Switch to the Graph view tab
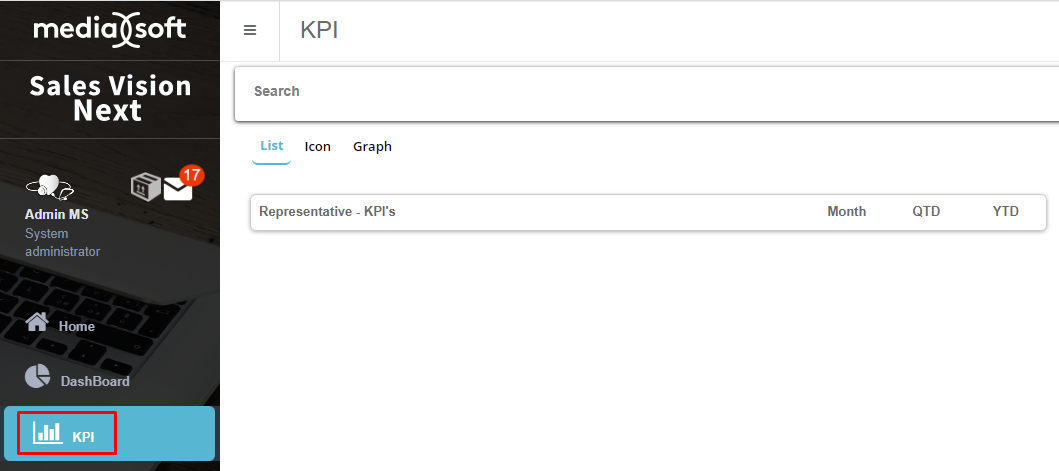Image resolution: width=1059 pixels, height=471 pixels. [372, 146]
